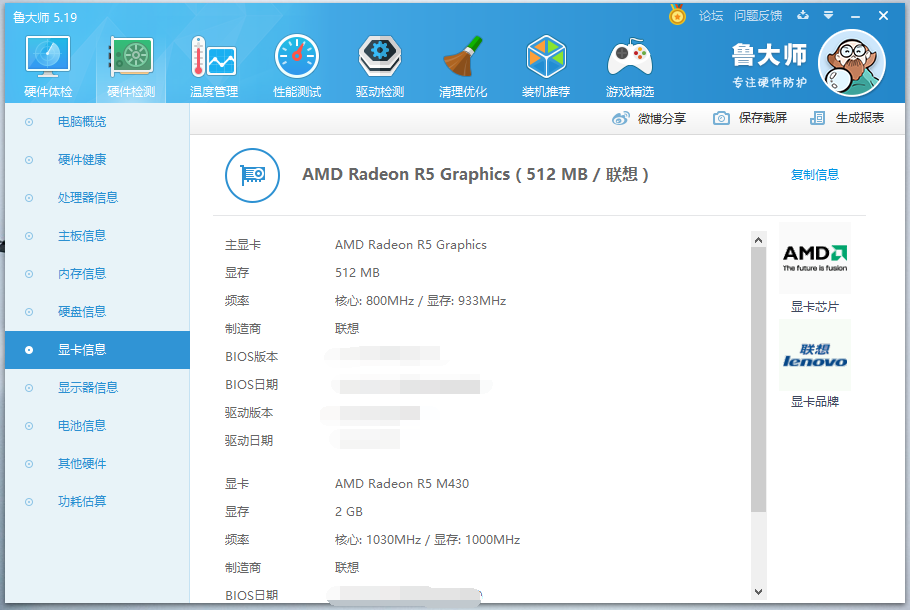The width and height of the screenshot is (910, 610).
Task: Click scrollbar up arrow in details list
Action: [x=758, y=239]
